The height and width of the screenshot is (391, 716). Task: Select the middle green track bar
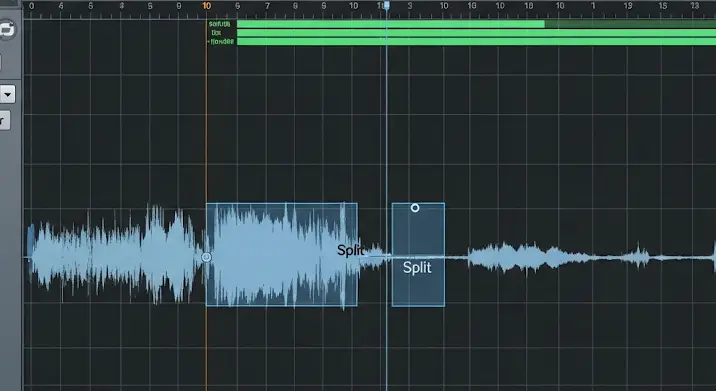476,33
